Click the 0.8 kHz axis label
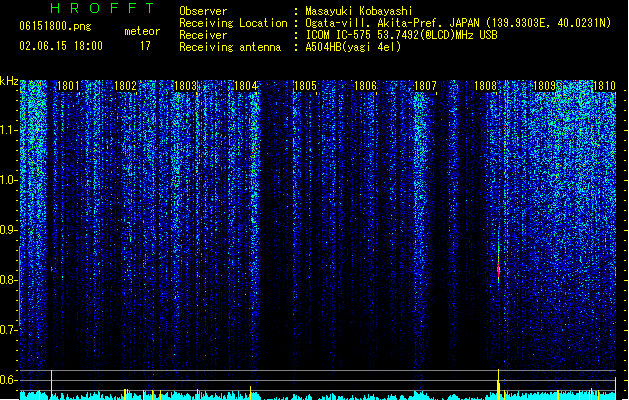 (x=8, y=280)
